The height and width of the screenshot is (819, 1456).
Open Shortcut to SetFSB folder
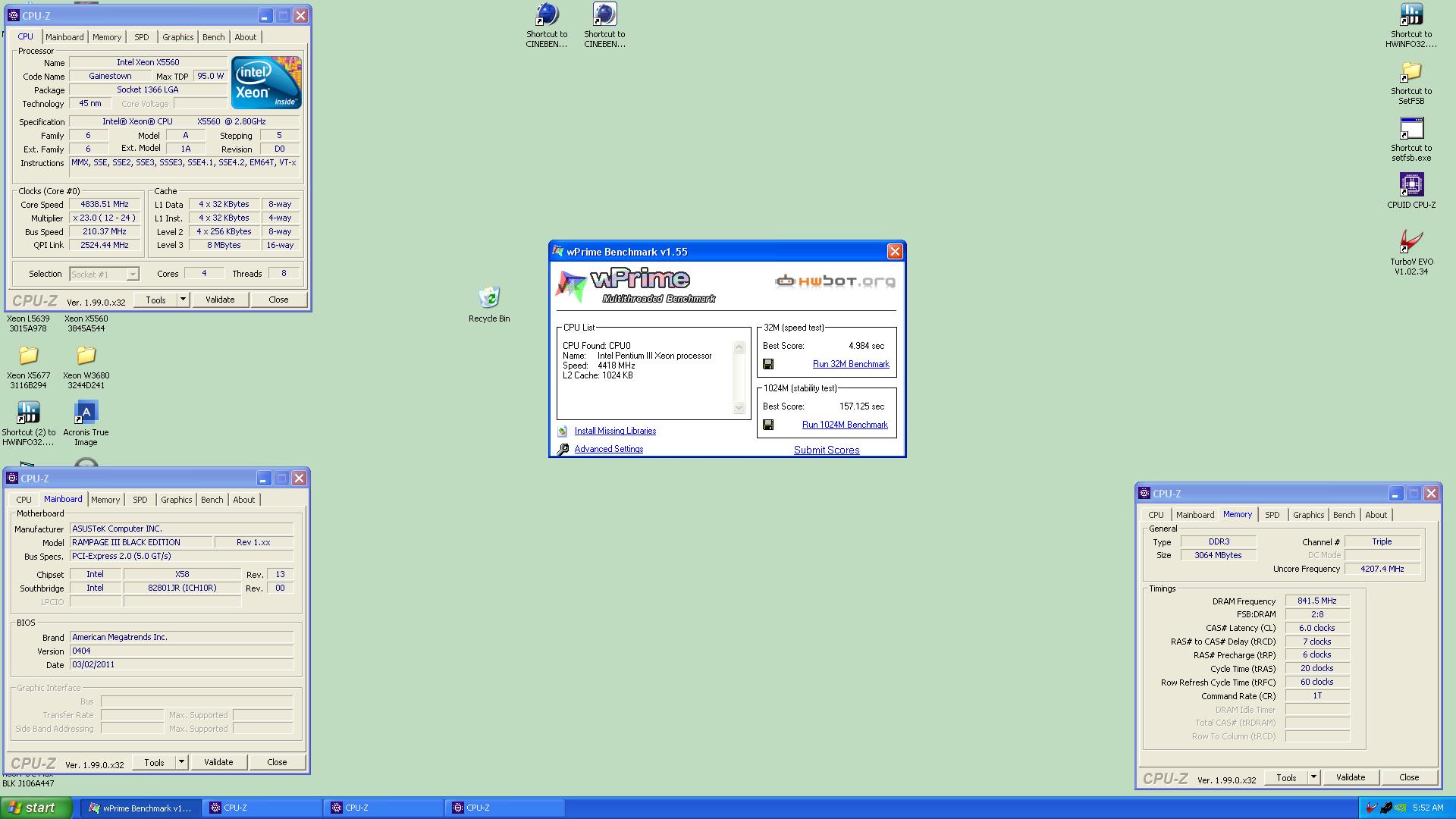[x=1411, y=72]
